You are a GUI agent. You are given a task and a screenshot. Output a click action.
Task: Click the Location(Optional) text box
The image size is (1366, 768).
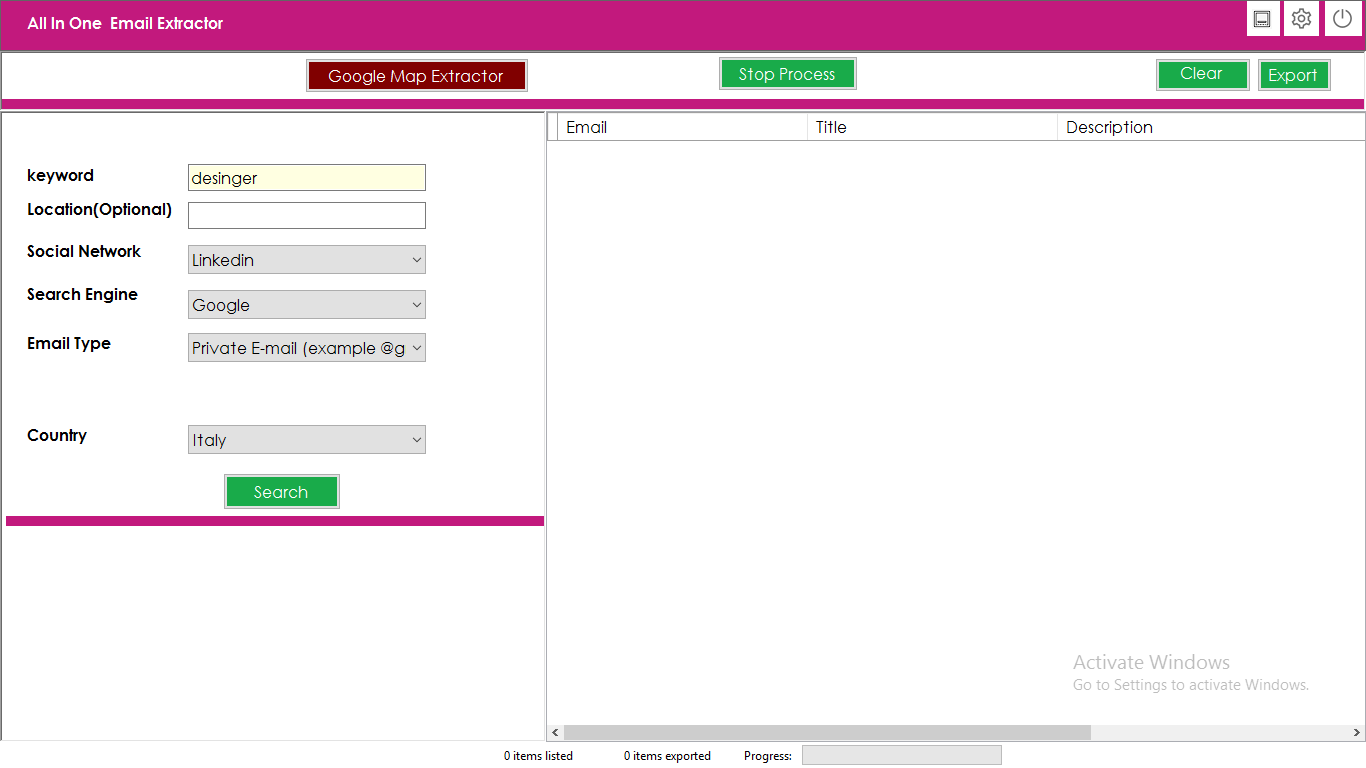point(307,215)
